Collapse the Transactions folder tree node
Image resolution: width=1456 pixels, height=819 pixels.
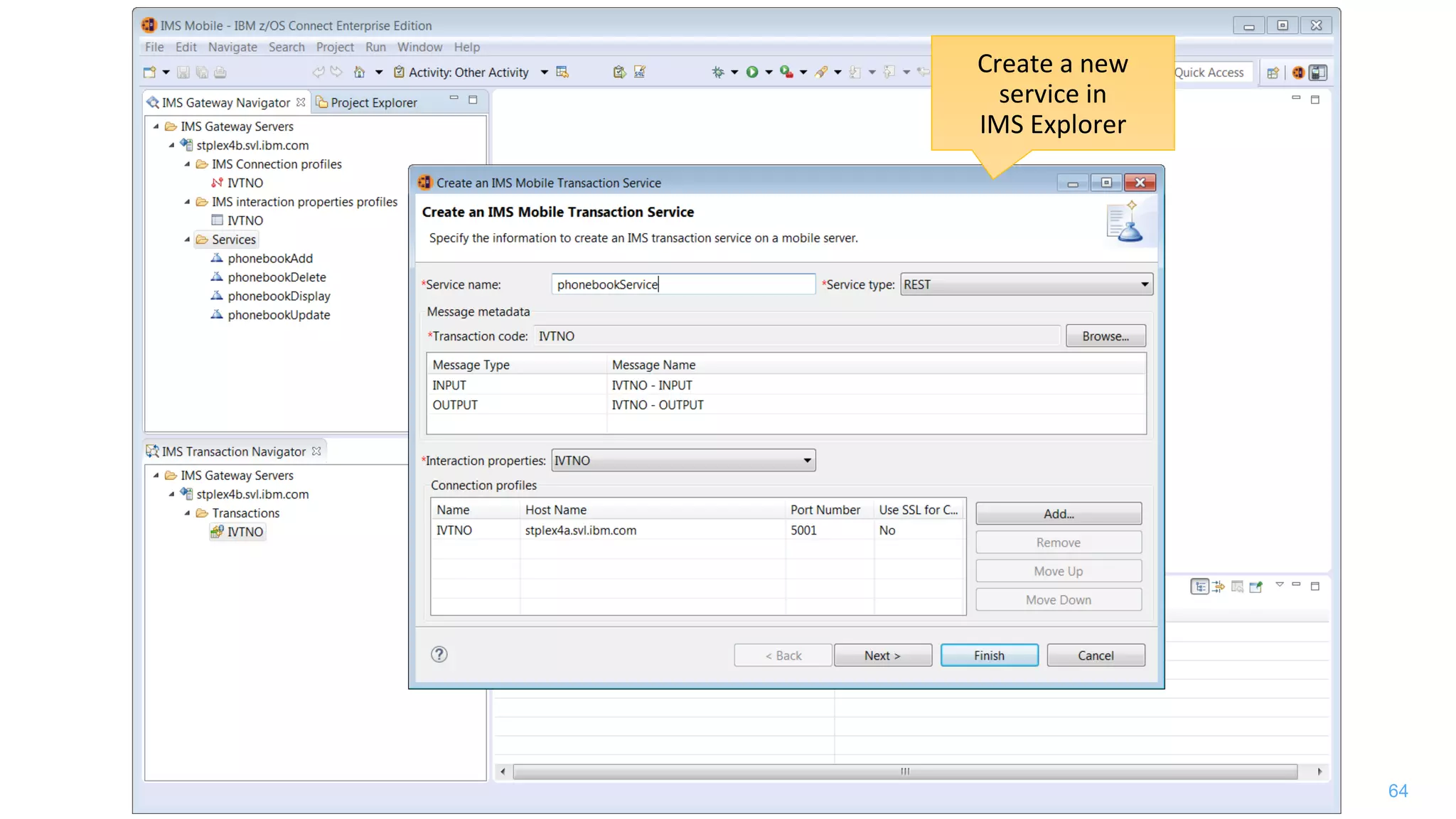[x=188, y=513]
